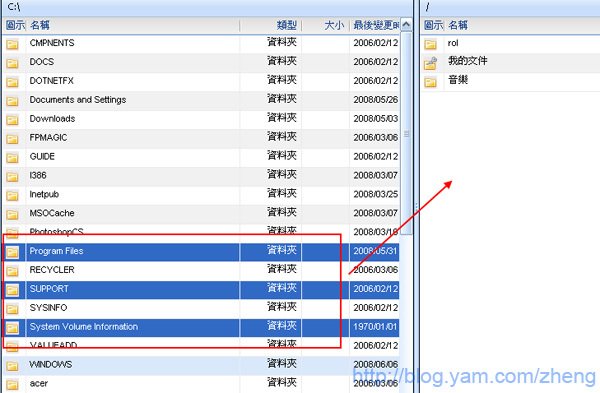Select the GUIDE folder name

point(42,157)
